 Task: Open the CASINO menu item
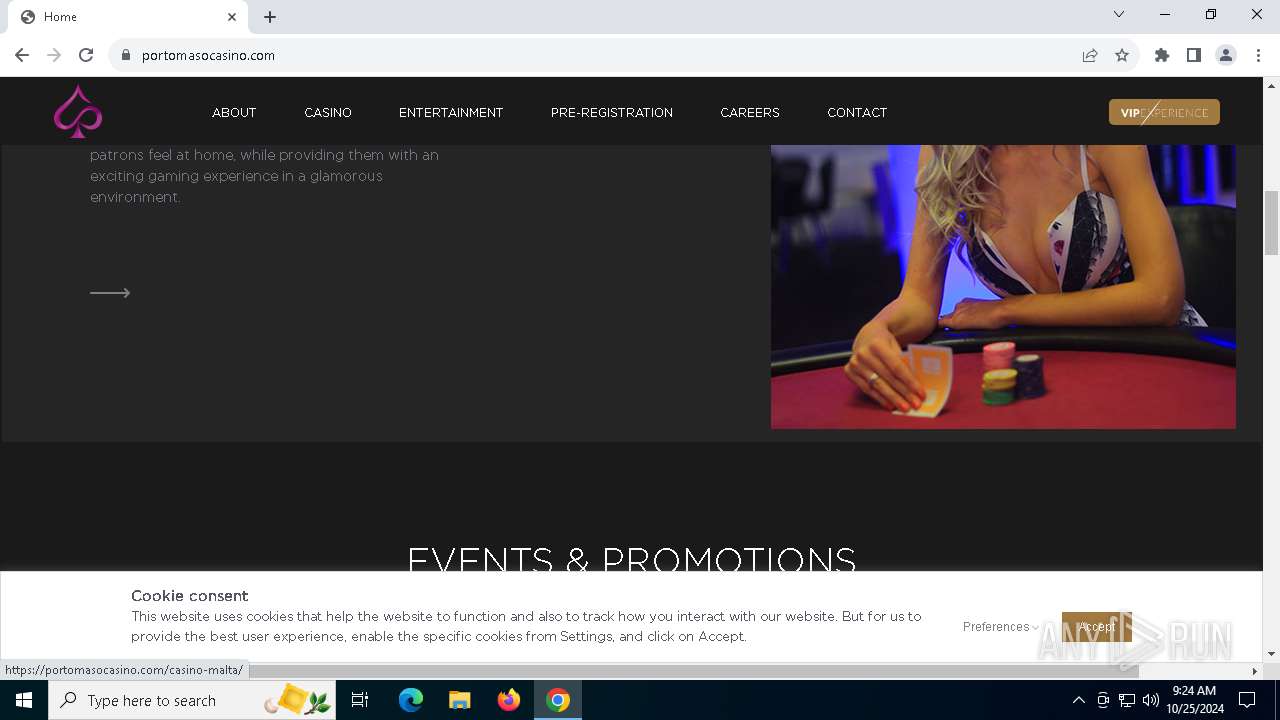click(328, 112)
